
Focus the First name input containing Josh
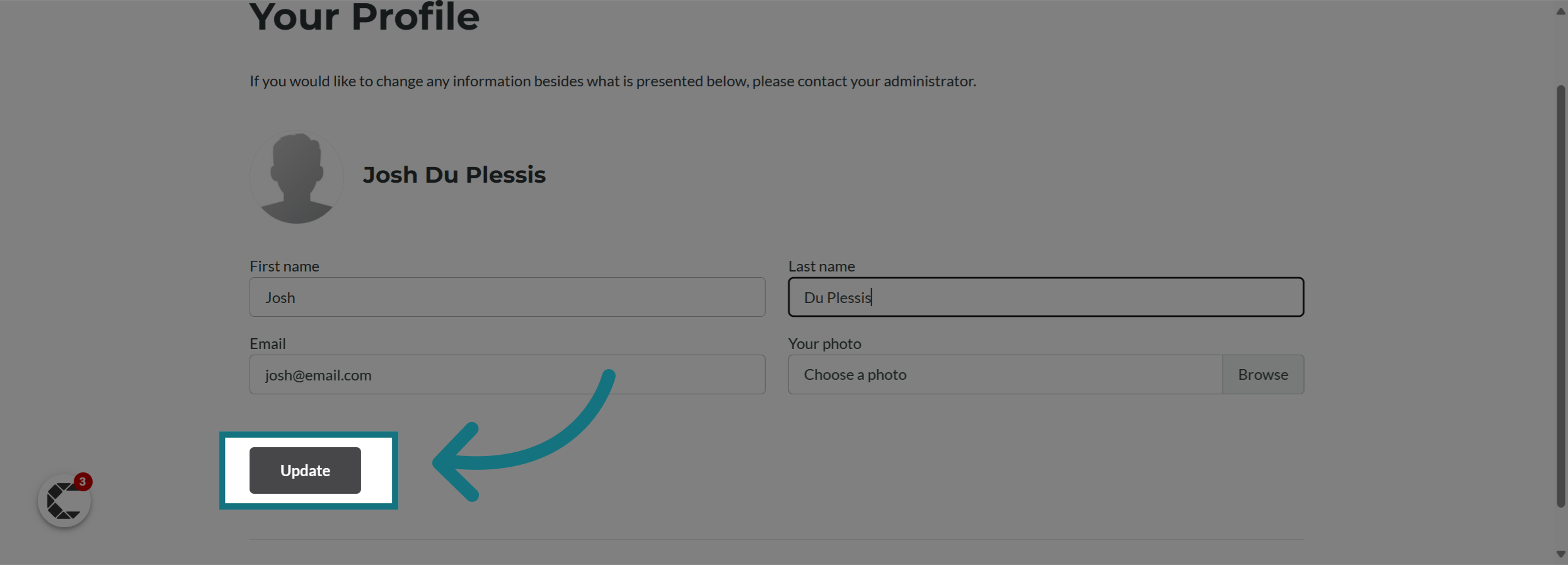pyautogui.click(x=507, y=297)
